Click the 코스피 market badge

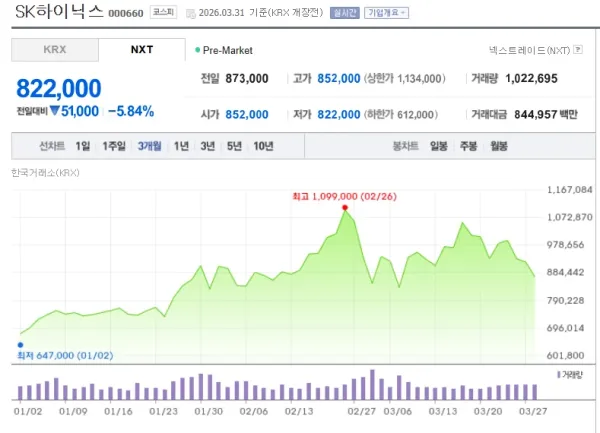pyautogui.click(x=163, y=12)
